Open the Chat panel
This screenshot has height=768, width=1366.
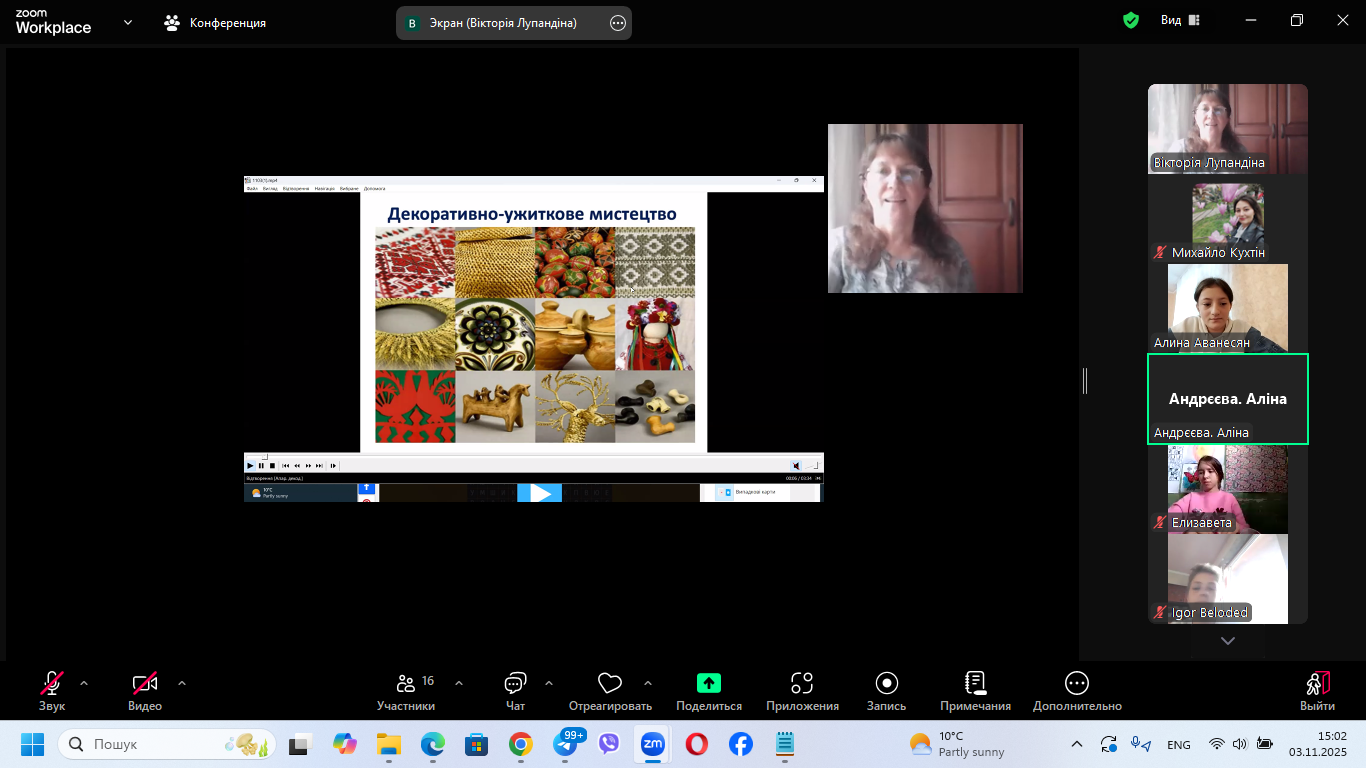pyautogui.click(x=515, y=690)
